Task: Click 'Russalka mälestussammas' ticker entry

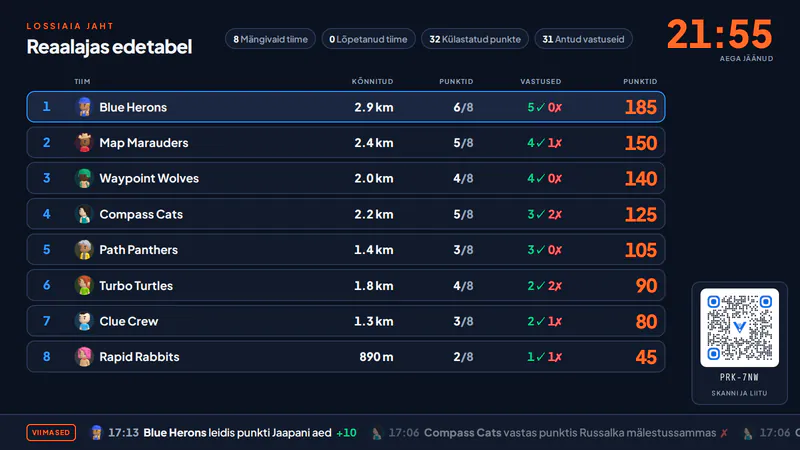Action: pyautogui.click(x=647, y=433)
